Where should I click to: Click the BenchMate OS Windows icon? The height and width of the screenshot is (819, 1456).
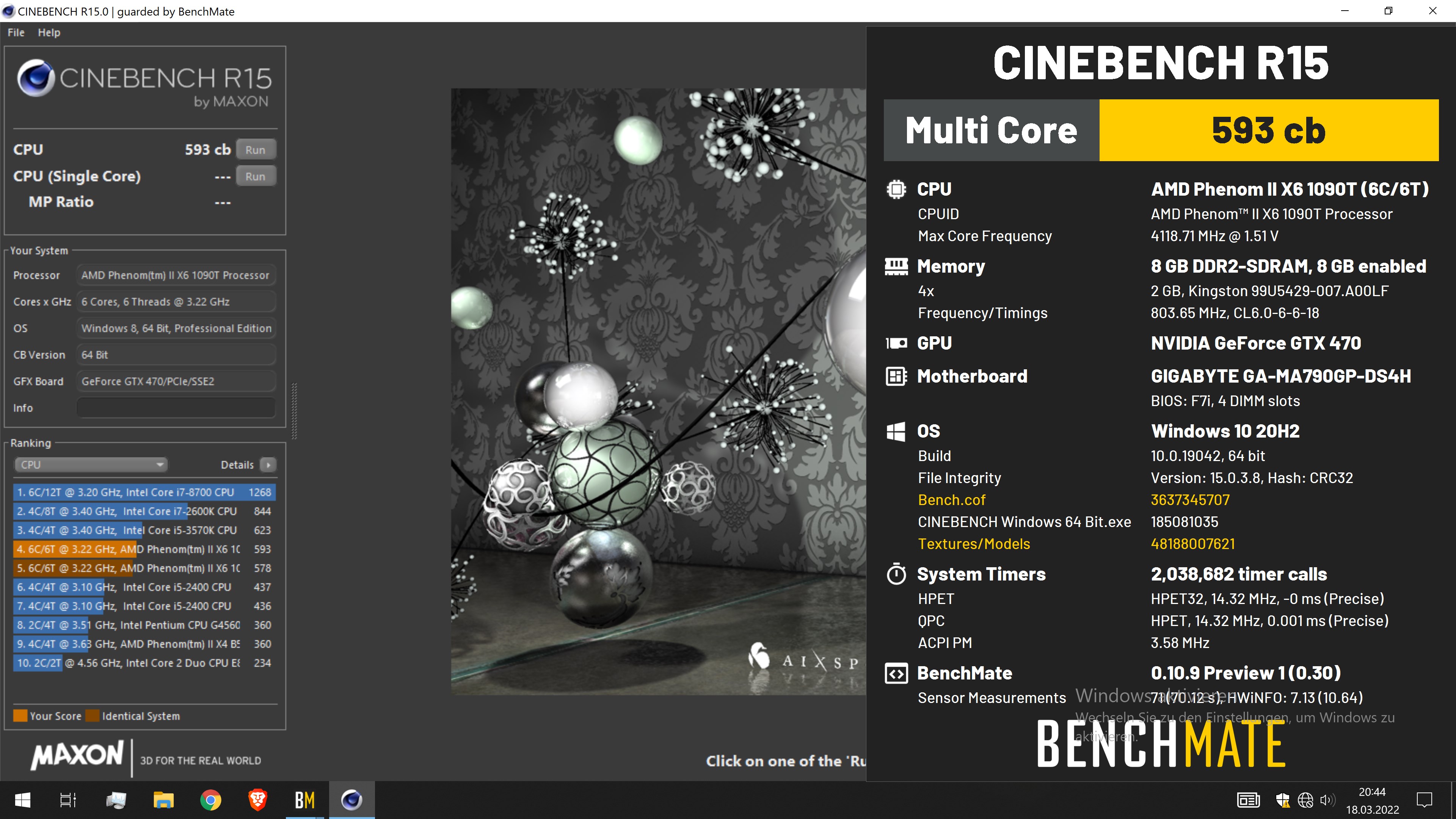click(896, 431)
